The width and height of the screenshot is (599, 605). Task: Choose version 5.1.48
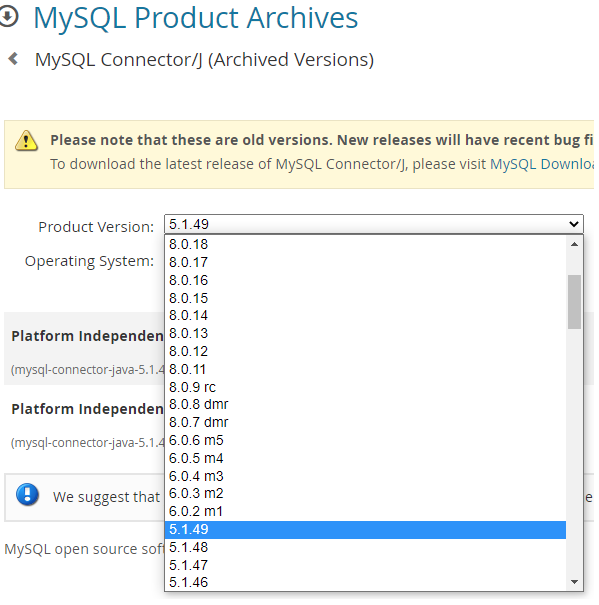coord(365,547)
